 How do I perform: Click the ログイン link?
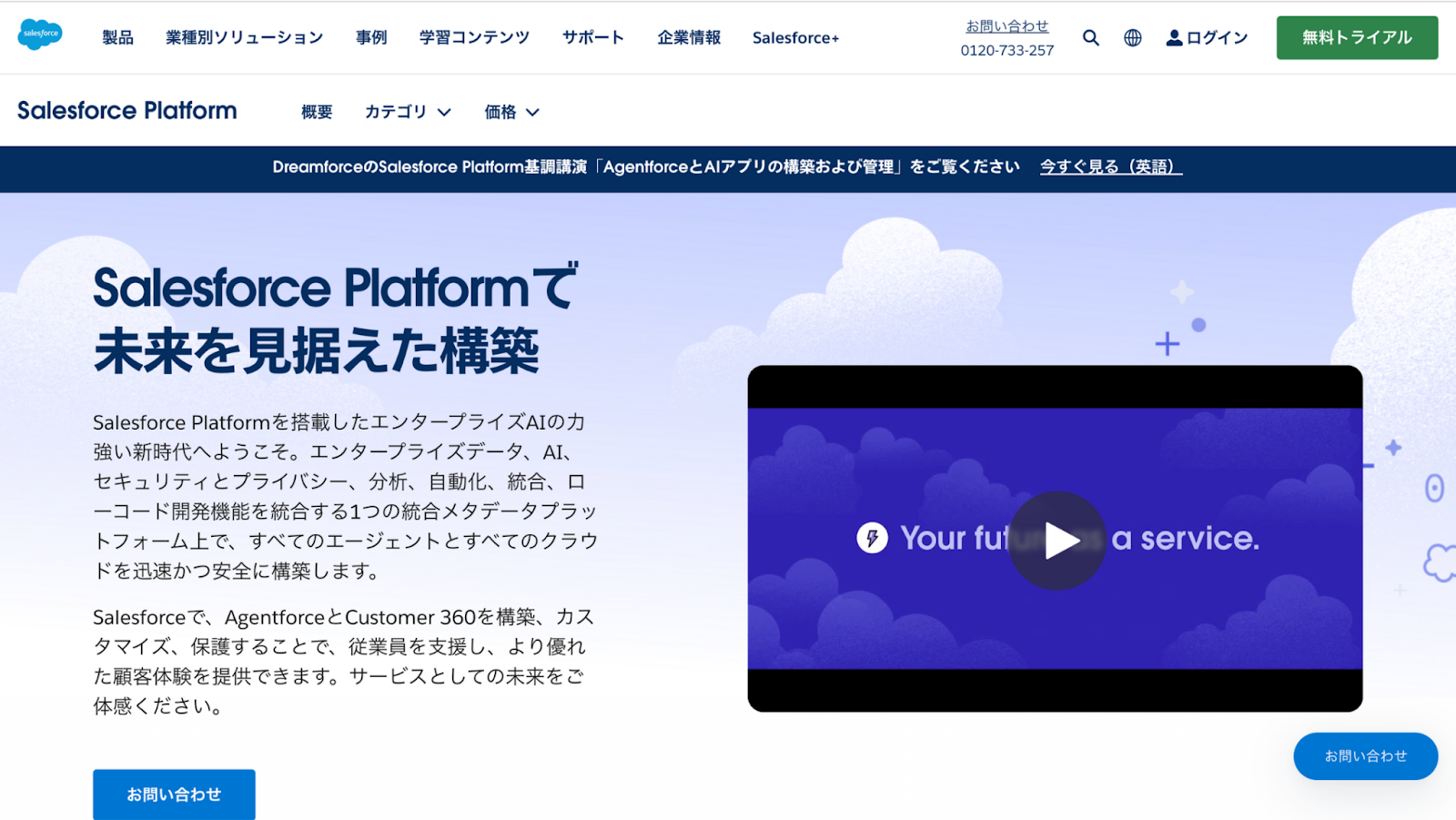tap(1217, 37)
